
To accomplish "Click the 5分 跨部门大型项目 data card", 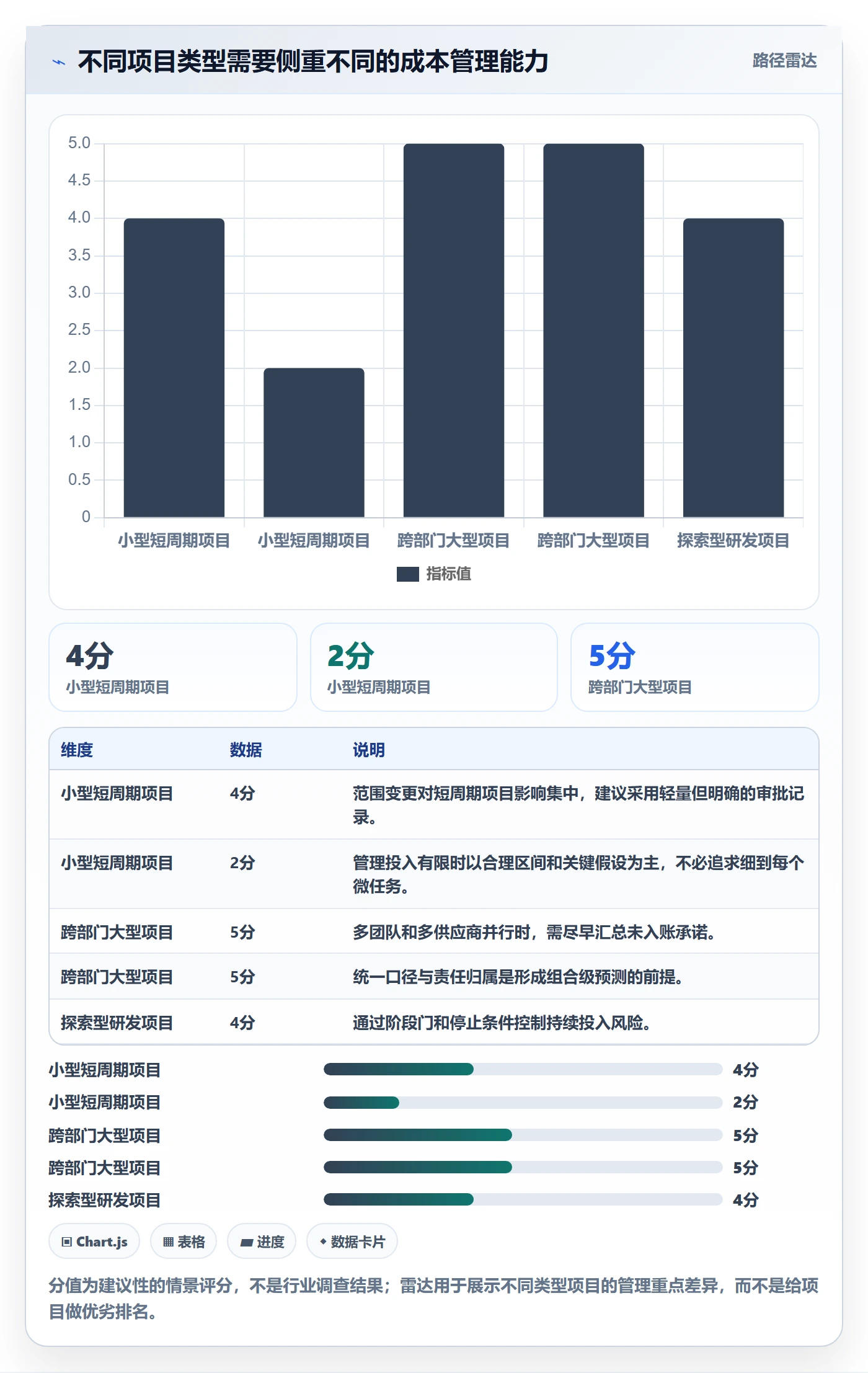I will pos(695,667).
